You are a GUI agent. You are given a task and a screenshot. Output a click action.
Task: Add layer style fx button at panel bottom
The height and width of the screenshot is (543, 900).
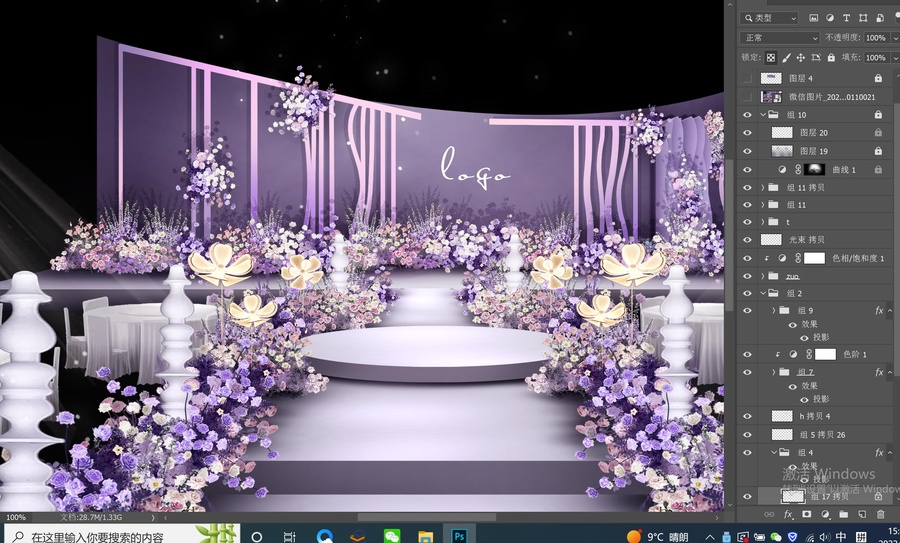[789, 514]
